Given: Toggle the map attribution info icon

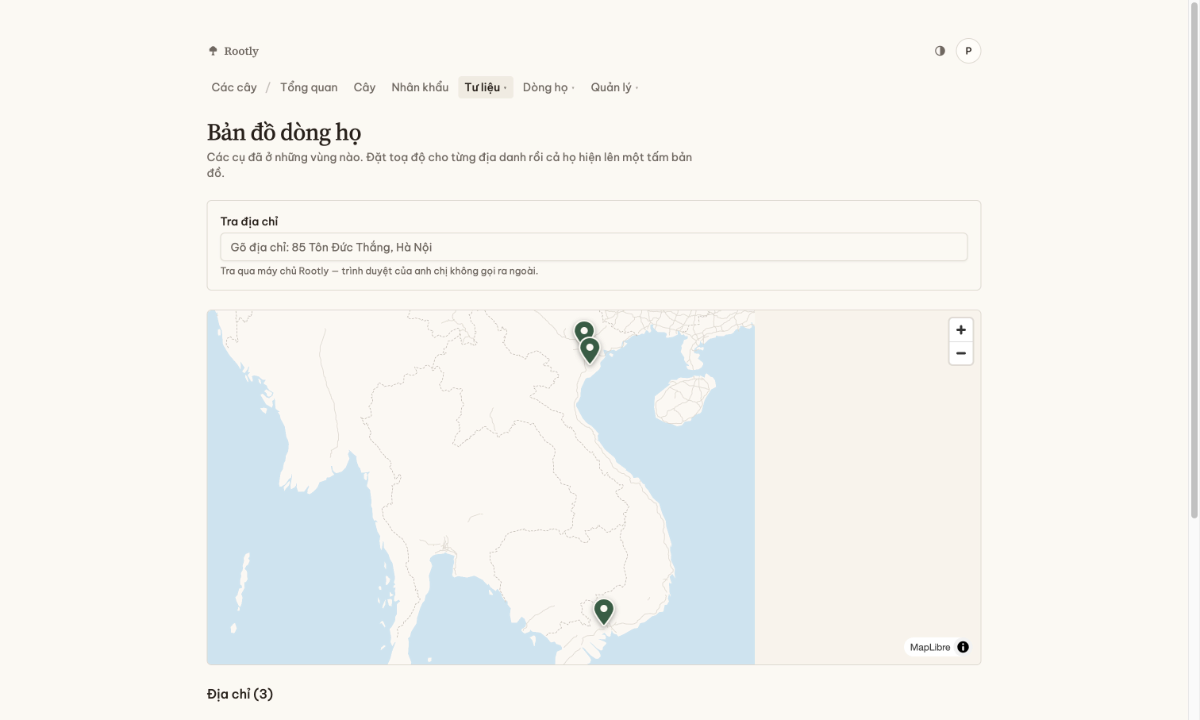Looking at the screenshot, I should pyautogui.click(x=963, y=647).
